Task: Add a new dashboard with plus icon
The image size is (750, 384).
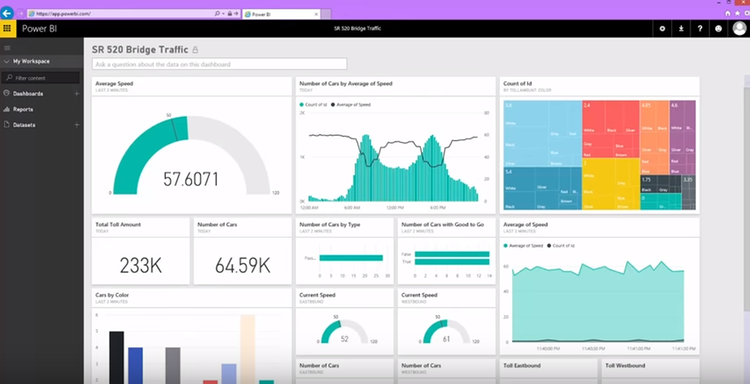Action: pos(77,94)
